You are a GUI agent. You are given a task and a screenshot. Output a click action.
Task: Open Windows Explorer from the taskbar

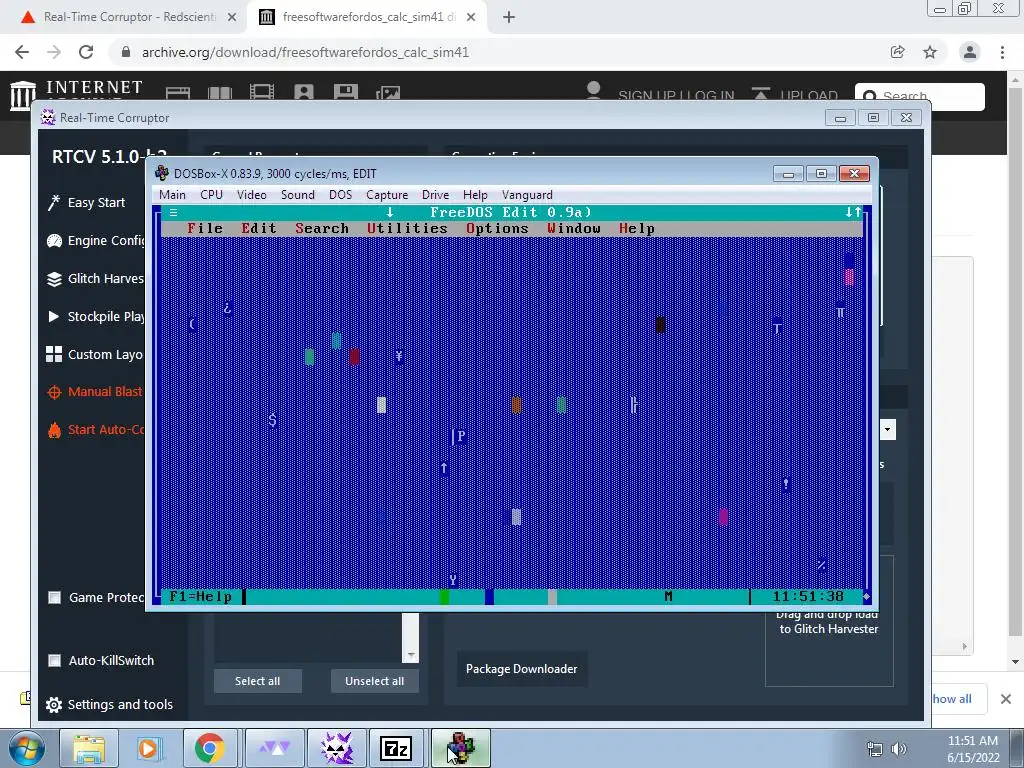click(89, 748)
